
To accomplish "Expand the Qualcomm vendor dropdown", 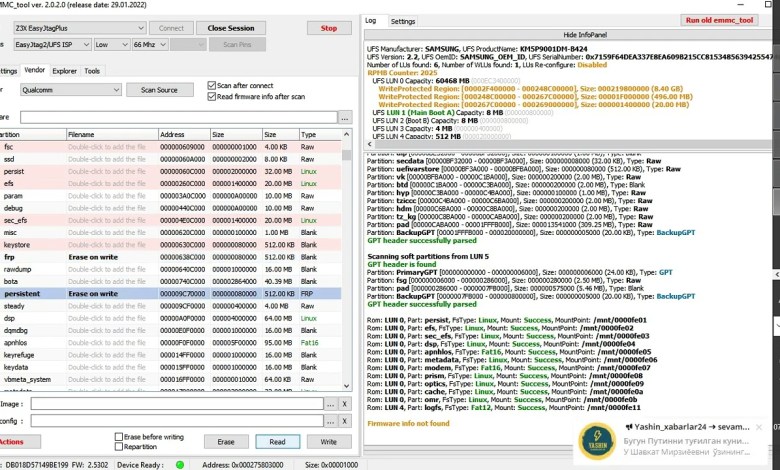I will tap(70, 89).
